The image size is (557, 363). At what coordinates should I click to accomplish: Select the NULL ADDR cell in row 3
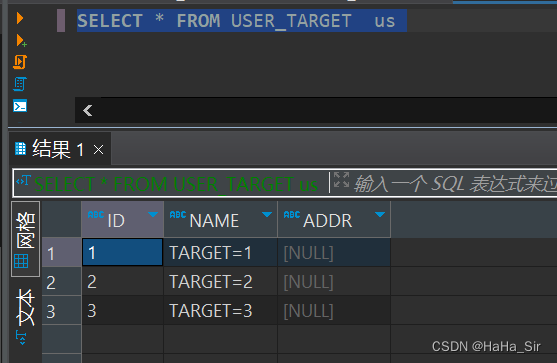click(334, 310)
